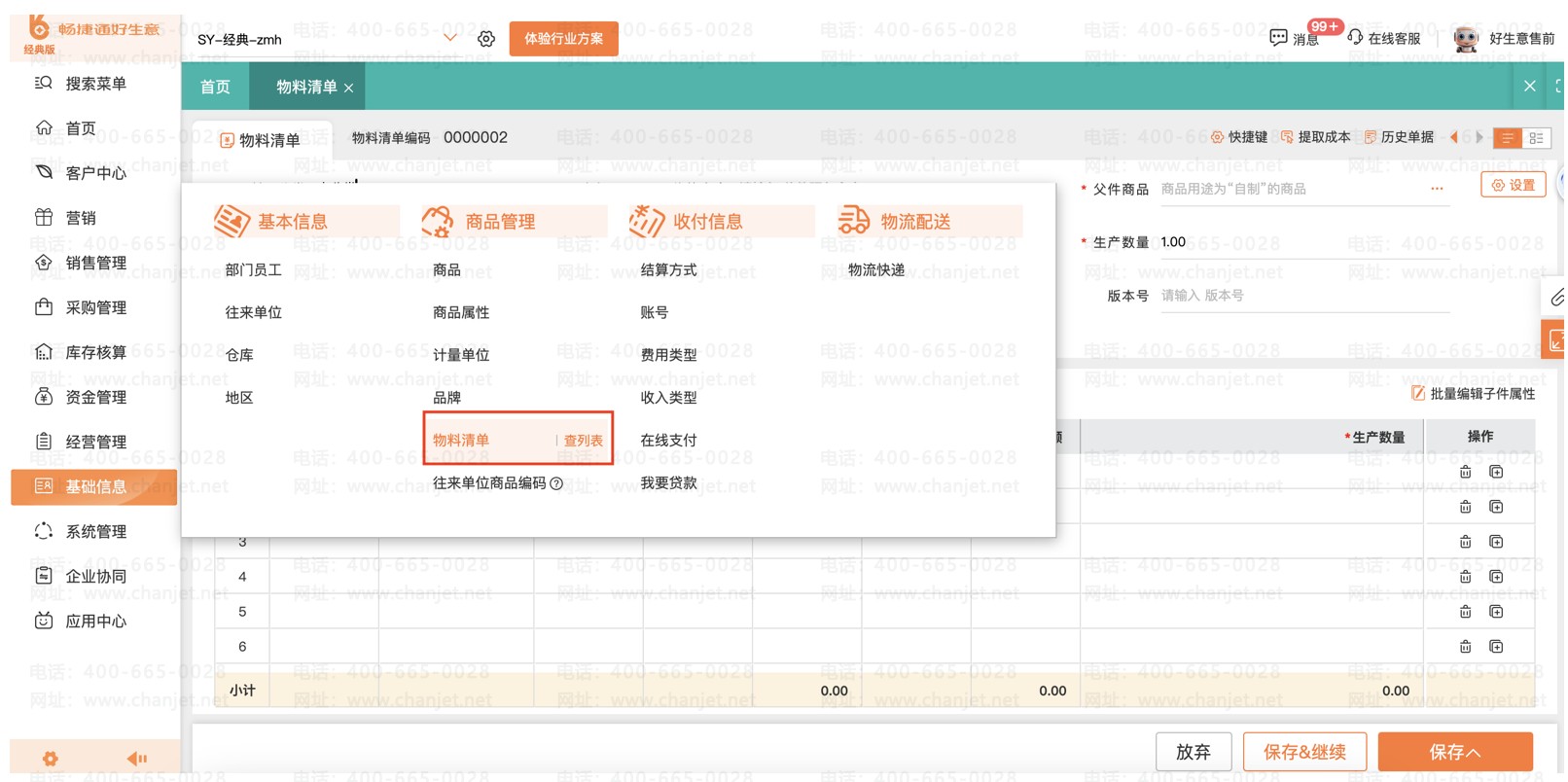The image size is (1568, 782).
Task: Open 历史单据 history documents
Action: tap(1399, 137)
